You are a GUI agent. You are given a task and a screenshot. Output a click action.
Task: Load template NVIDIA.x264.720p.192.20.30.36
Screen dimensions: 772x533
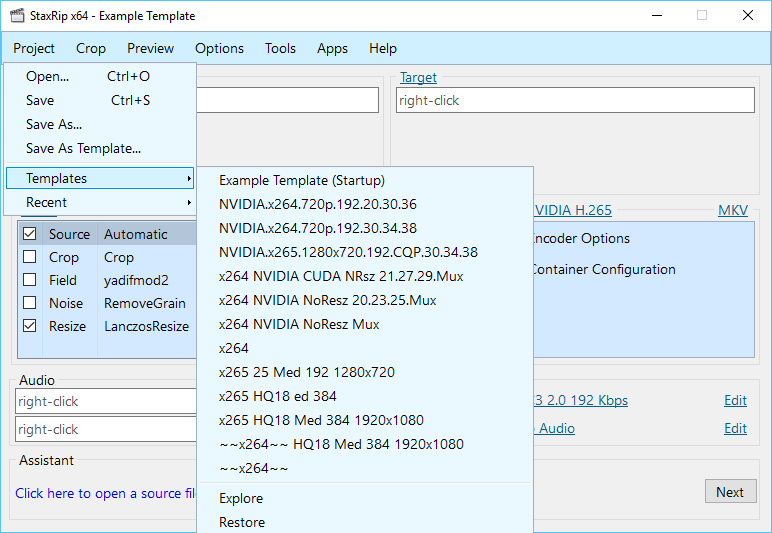[x=365, y=204]
